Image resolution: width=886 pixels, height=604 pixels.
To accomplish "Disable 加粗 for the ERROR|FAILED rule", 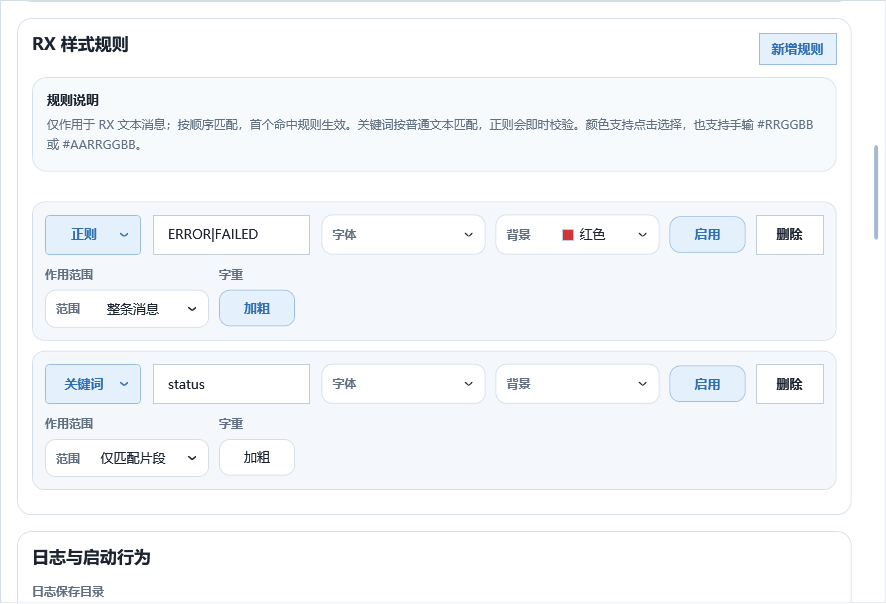I will [x=257, y=308].
